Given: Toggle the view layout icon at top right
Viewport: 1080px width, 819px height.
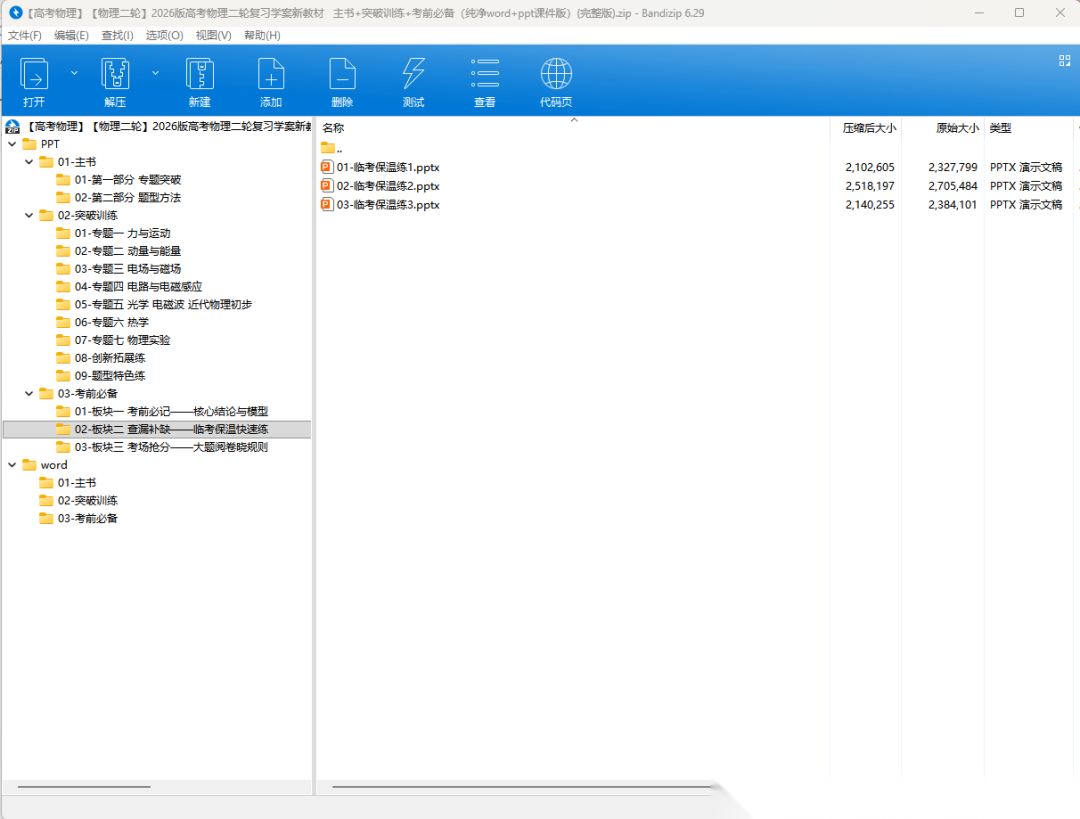Looking at the screenshot, I should [1064, 61].
